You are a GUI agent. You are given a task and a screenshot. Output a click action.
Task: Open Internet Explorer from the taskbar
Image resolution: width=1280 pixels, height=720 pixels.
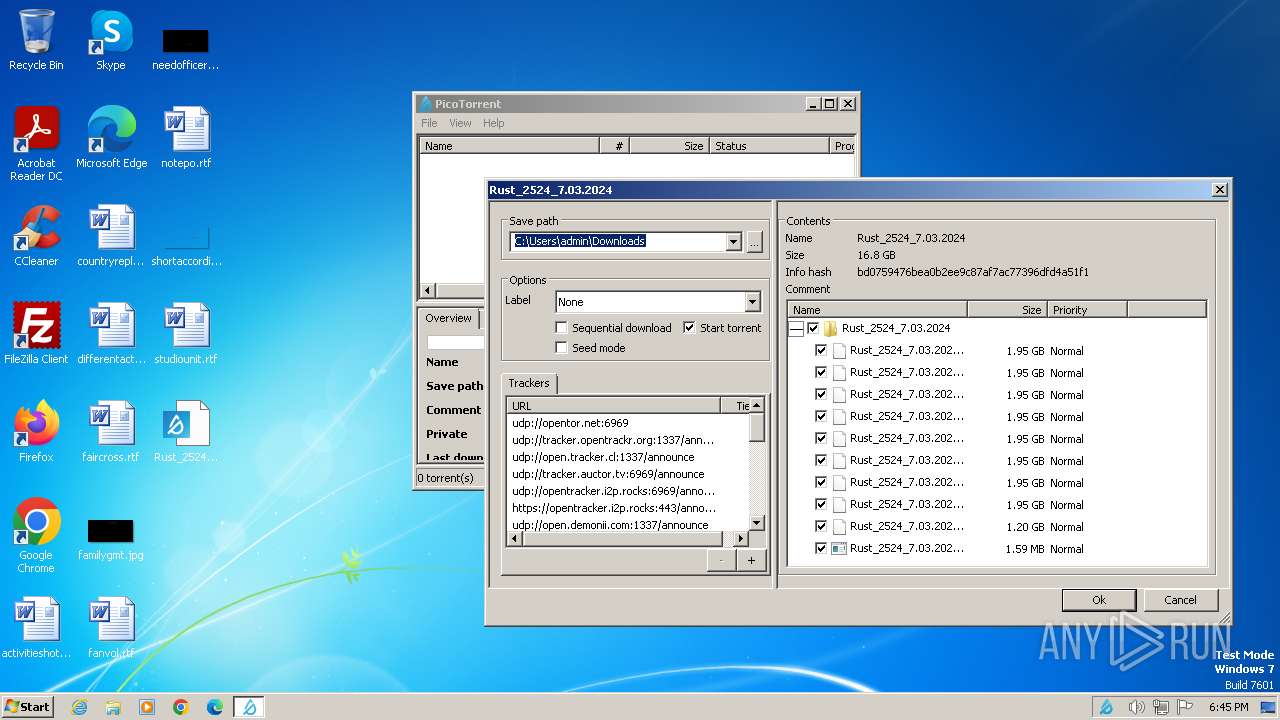[x=79, y=707]
